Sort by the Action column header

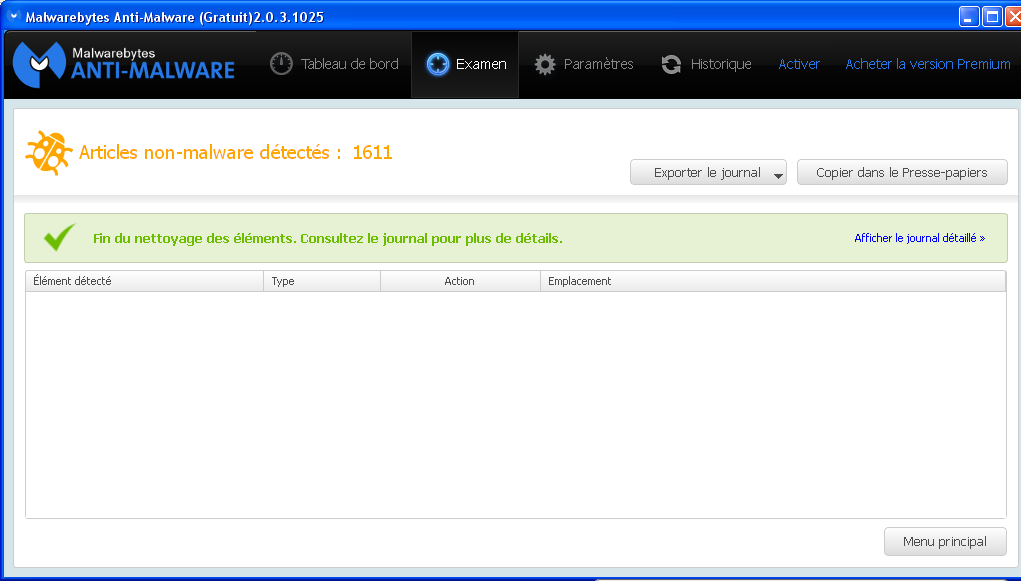[x=460, y=281]
